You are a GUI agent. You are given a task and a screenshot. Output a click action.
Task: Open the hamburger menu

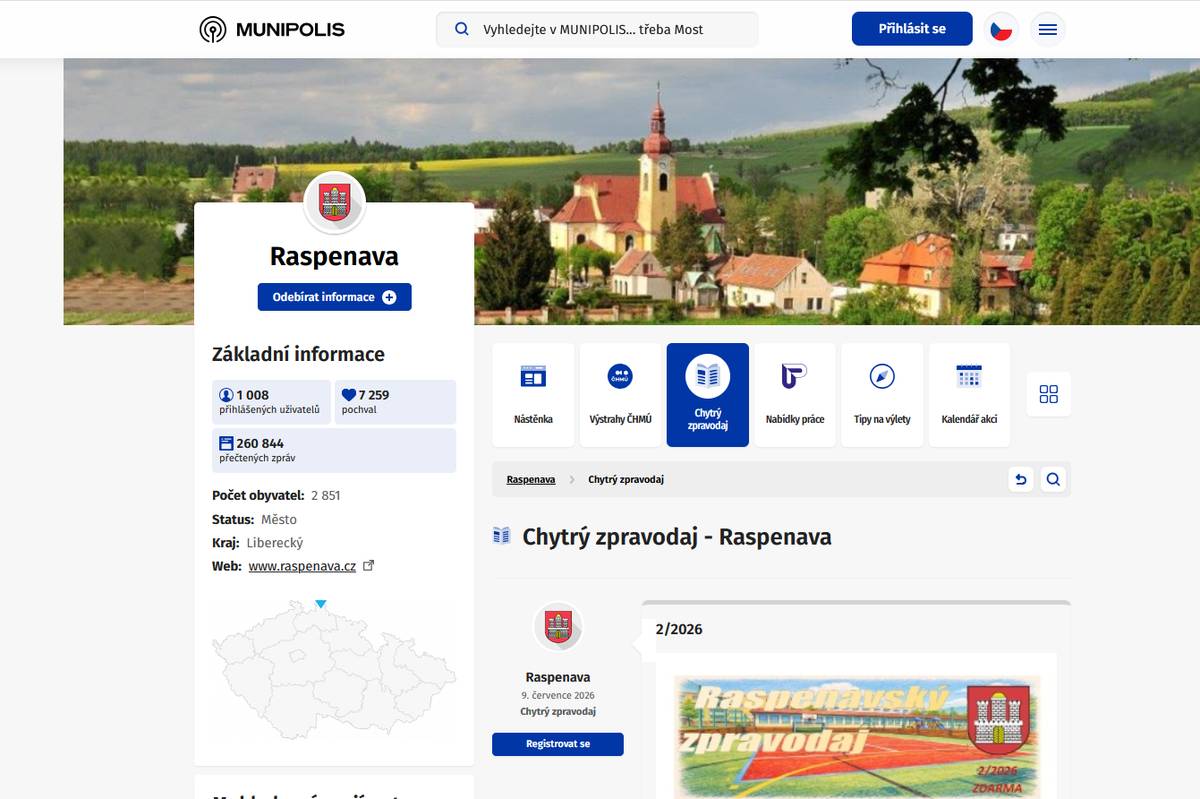[x=1048, y=29]
